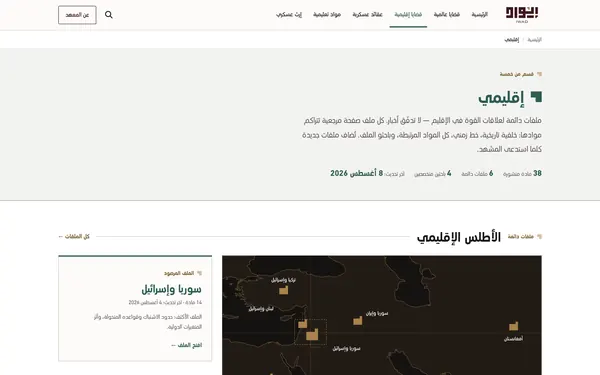
Task: Click the تركيا وإسرائيل map label
Action: pyautogui.click(x=284, y=280)
